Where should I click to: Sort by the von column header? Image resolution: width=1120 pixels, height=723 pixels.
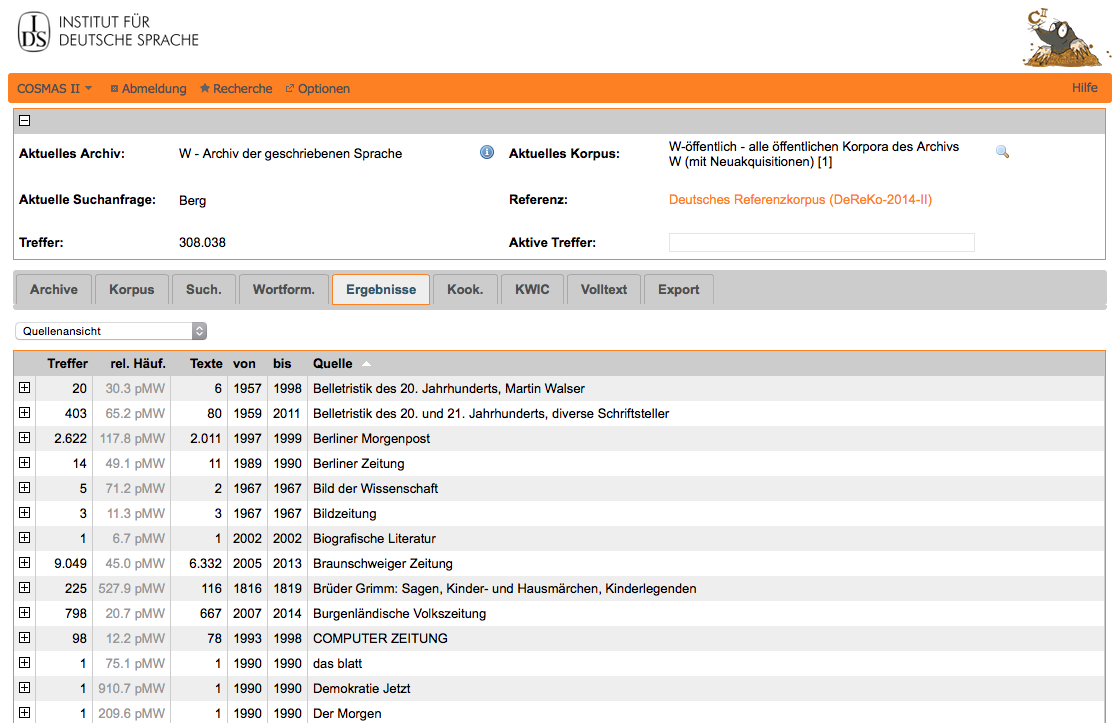click(x=244, y=364)
